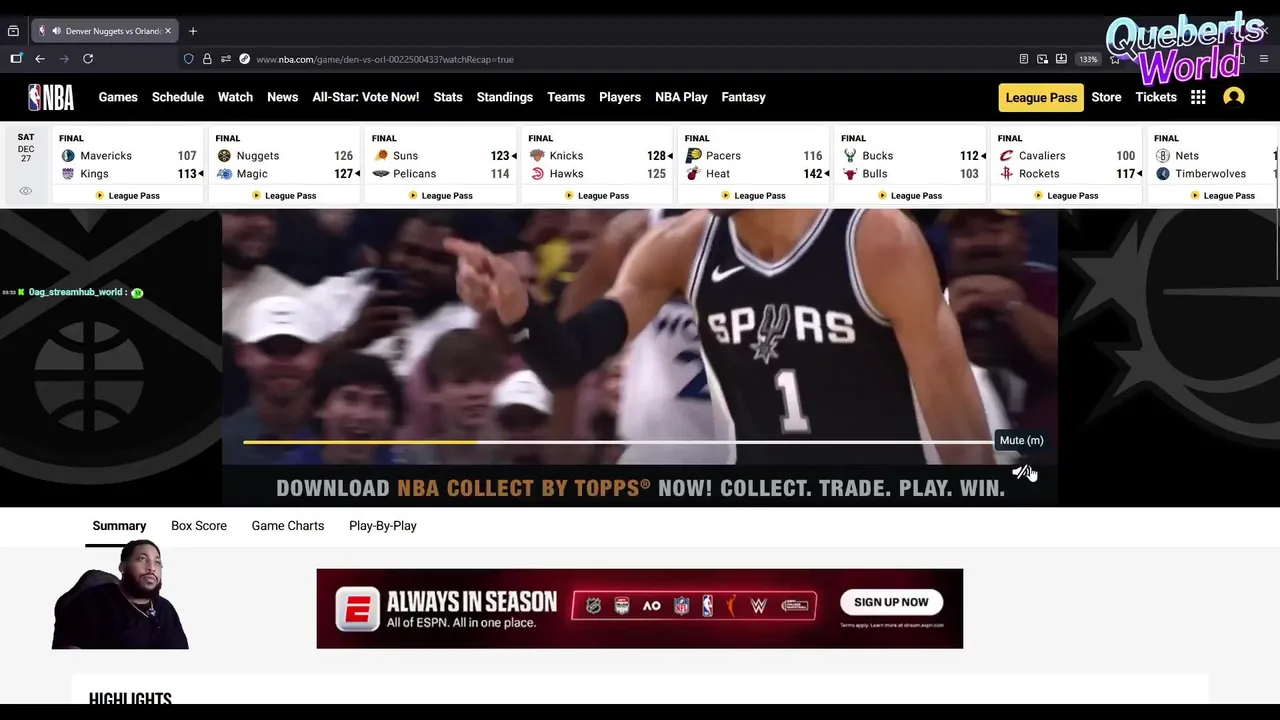Switch to the Box Score tab
Image resolution: width=1280 pixels, height=720 pixels.
coord(199,526)
